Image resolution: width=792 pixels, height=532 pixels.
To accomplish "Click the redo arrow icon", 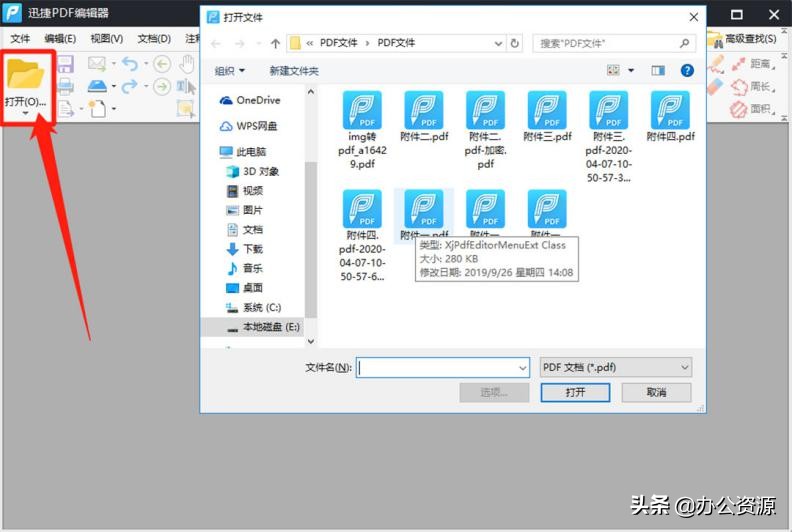I will [x=130, y=87].
